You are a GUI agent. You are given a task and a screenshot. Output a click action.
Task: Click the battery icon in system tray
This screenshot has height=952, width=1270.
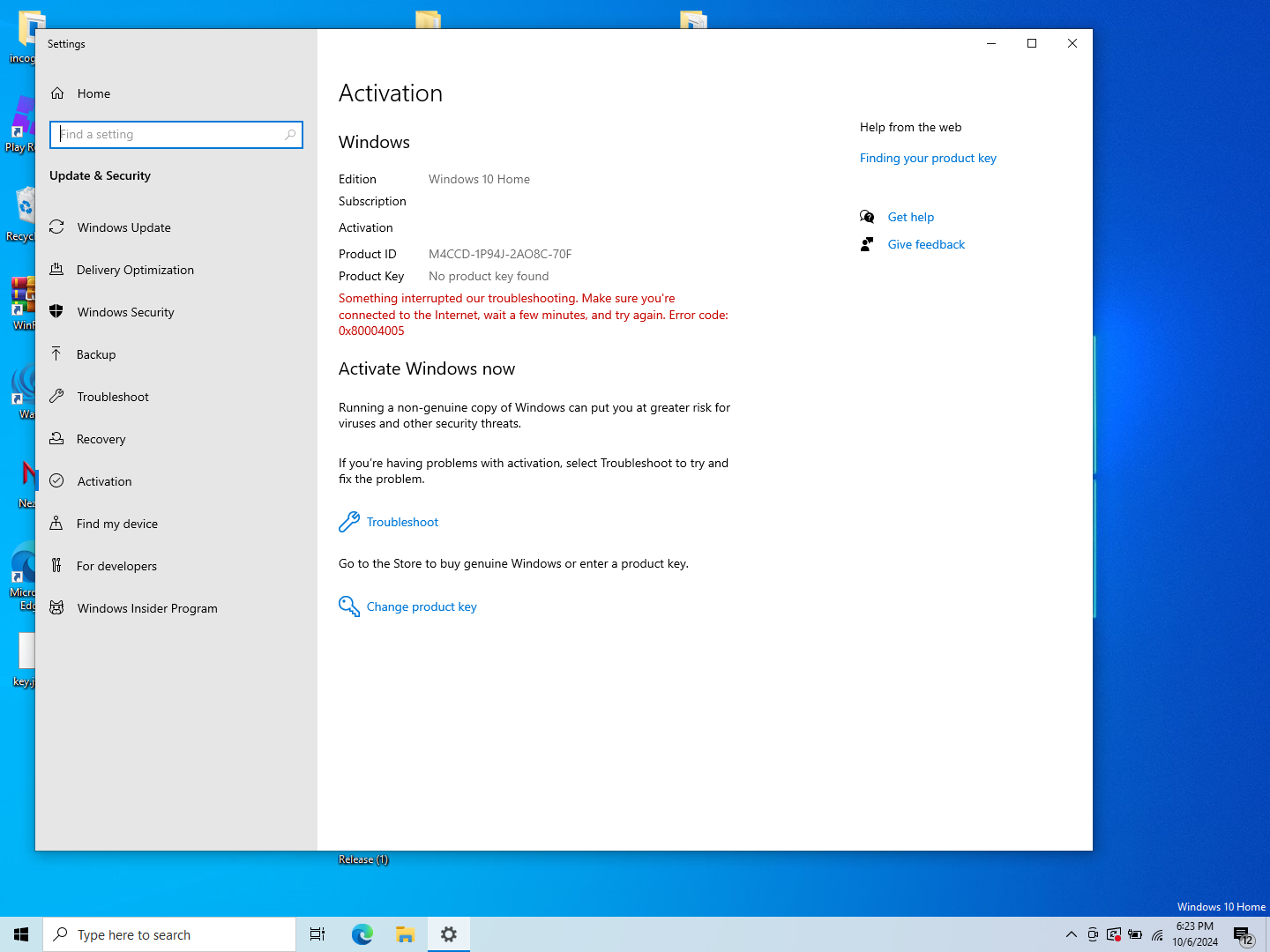tap(1135, 934)
